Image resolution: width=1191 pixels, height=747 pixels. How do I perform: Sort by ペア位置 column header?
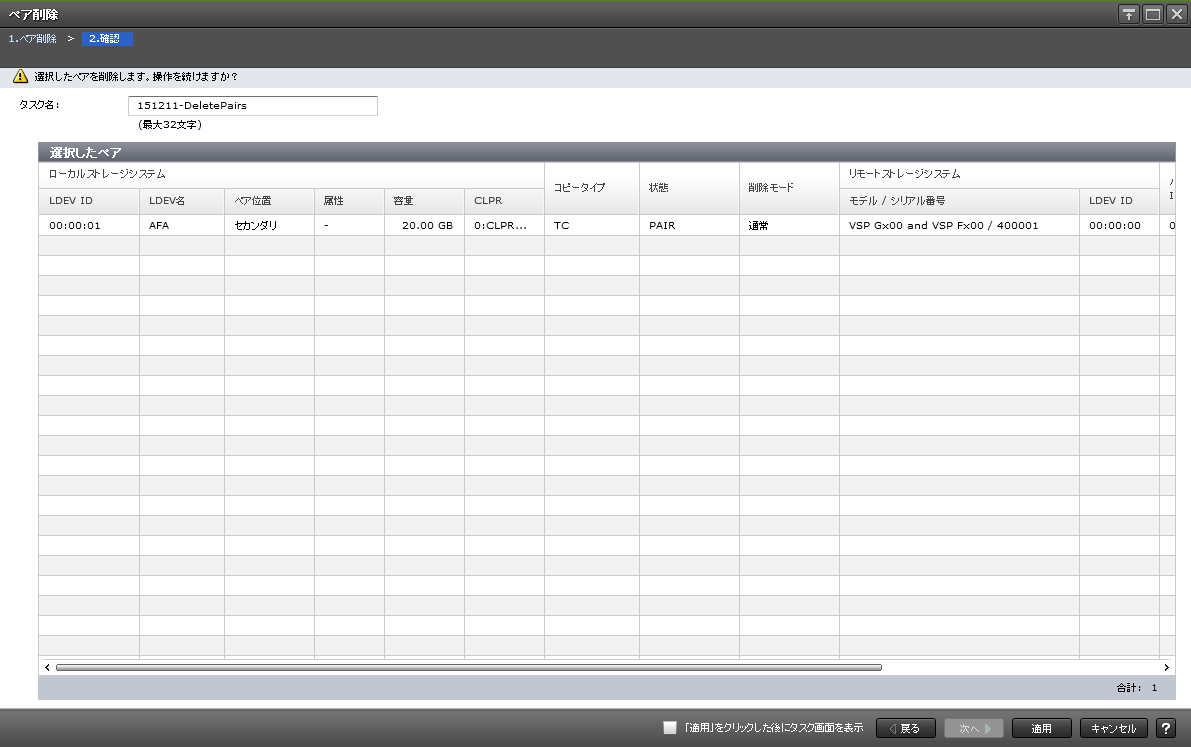coord(270,201)
